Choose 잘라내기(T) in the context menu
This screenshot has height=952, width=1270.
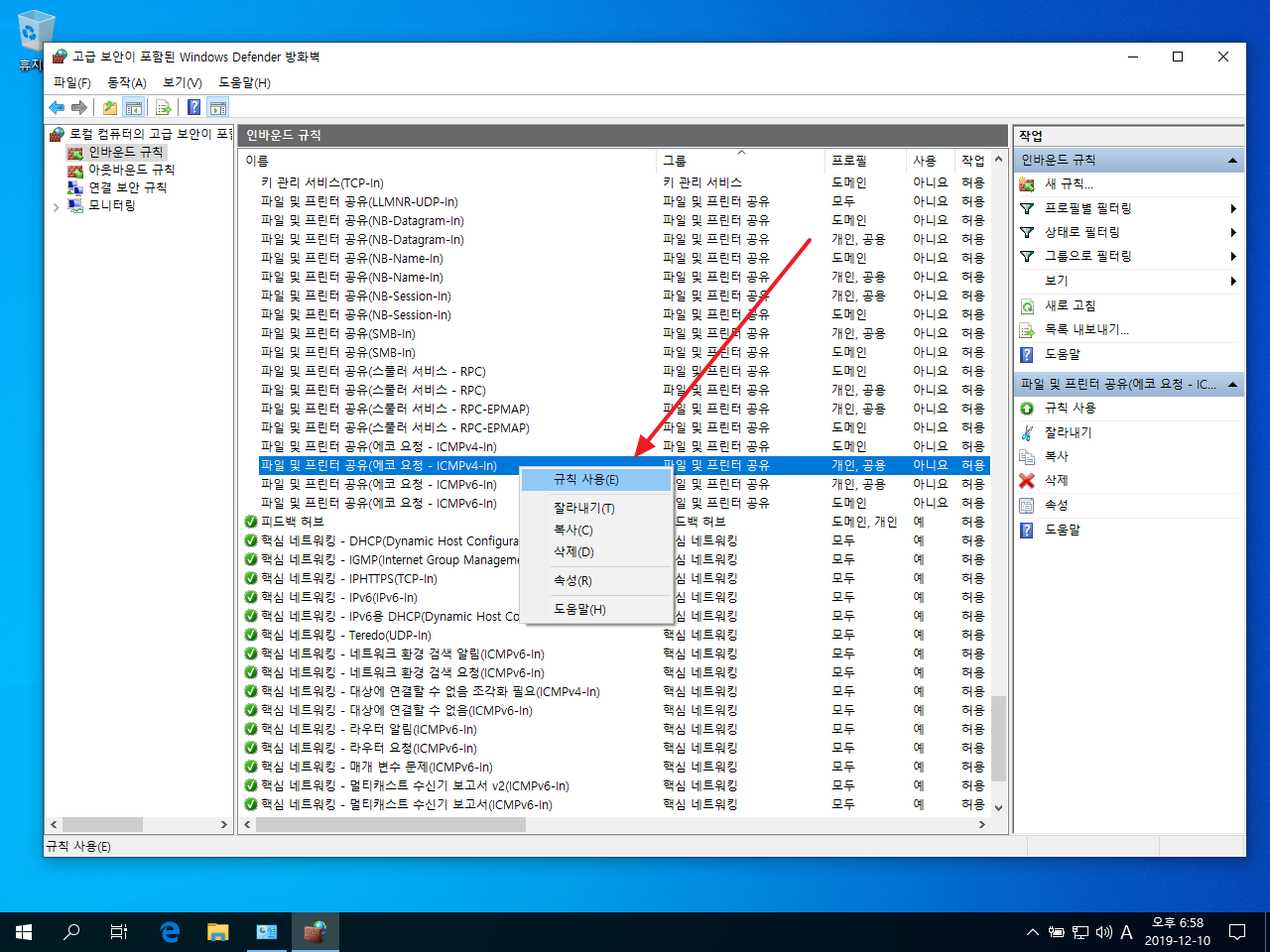click(597, 508)
